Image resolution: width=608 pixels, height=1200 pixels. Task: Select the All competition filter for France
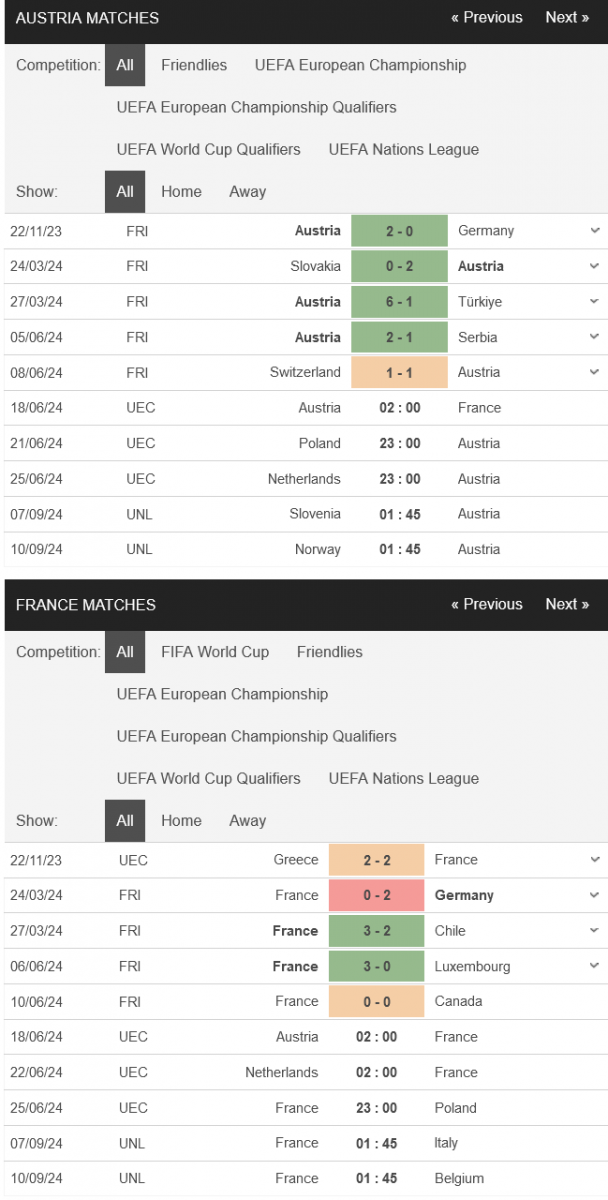pos(125,651)
